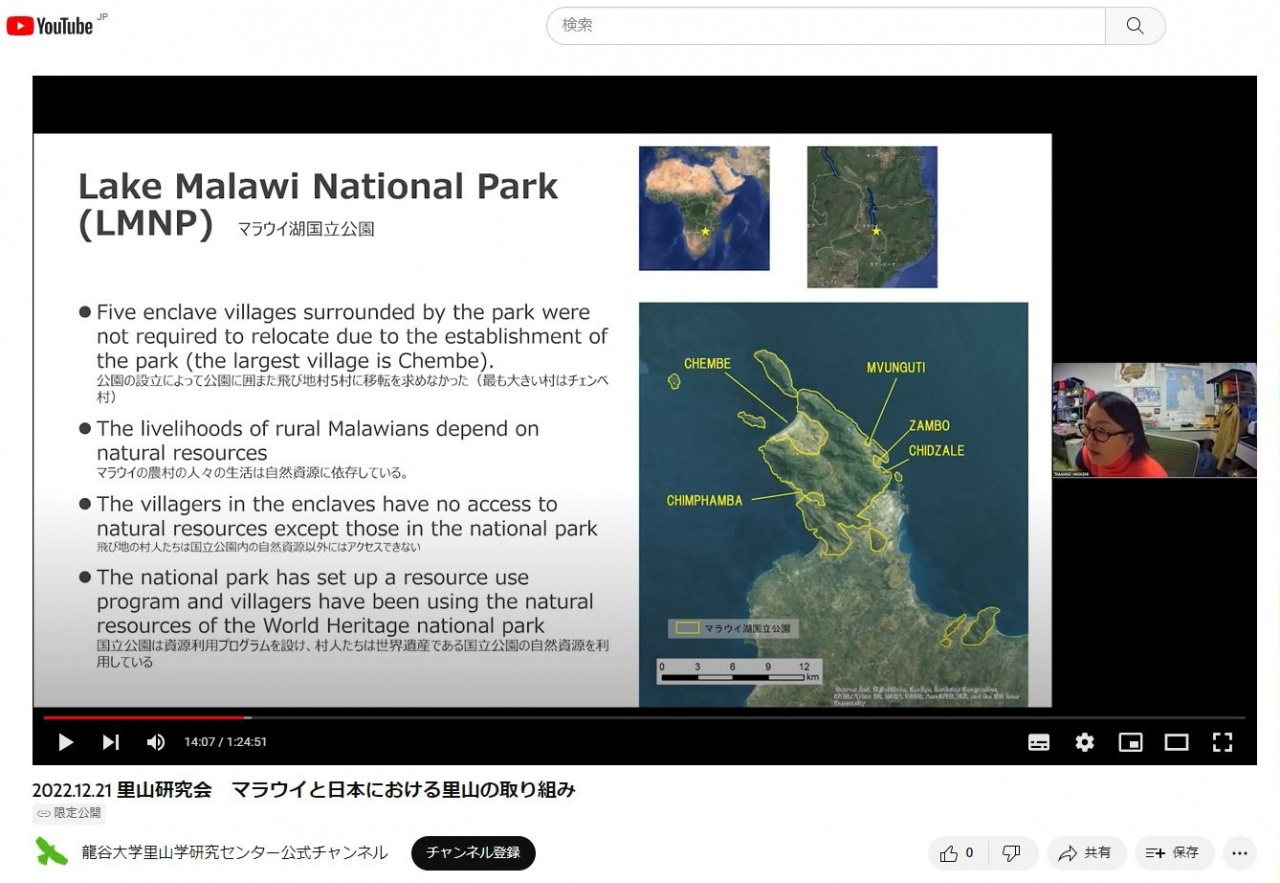Click the magnifying glass search button
The height and width of the screenshot is (883, 1280).
1135,26
